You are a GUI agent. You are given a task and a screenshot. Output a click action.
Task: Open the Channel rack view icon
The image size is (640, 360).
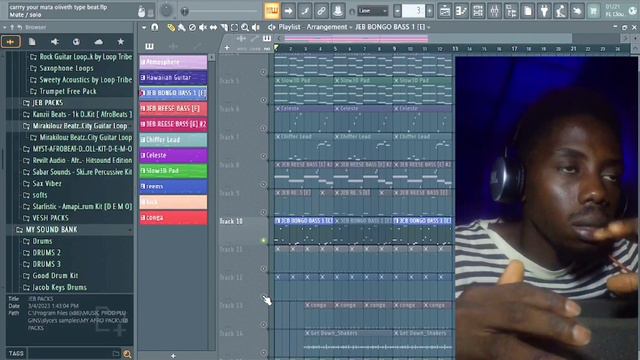click(478, 11)
